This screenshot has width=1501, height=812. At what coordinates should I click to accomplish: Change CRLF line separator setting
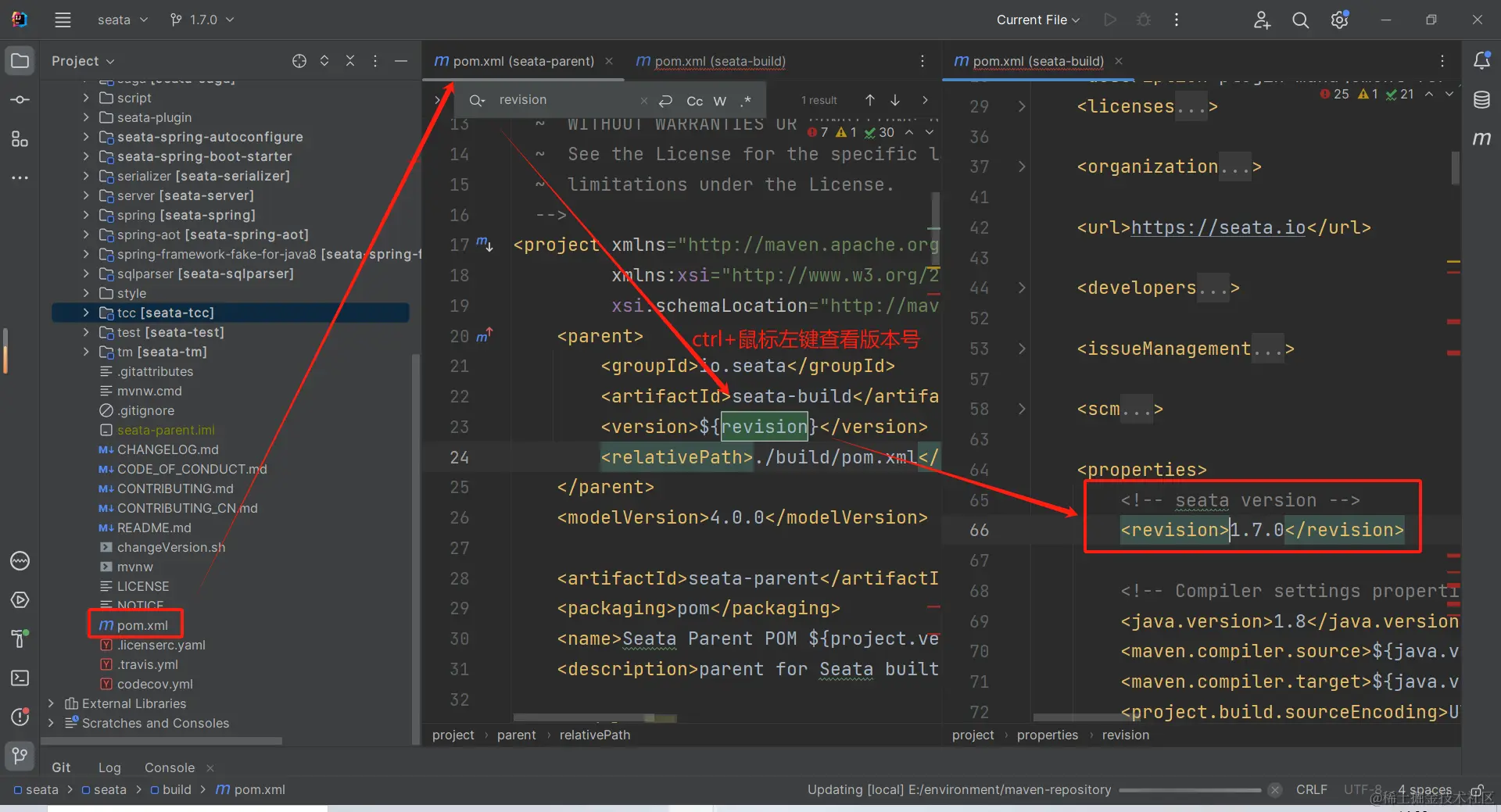tap(1312, 789)
